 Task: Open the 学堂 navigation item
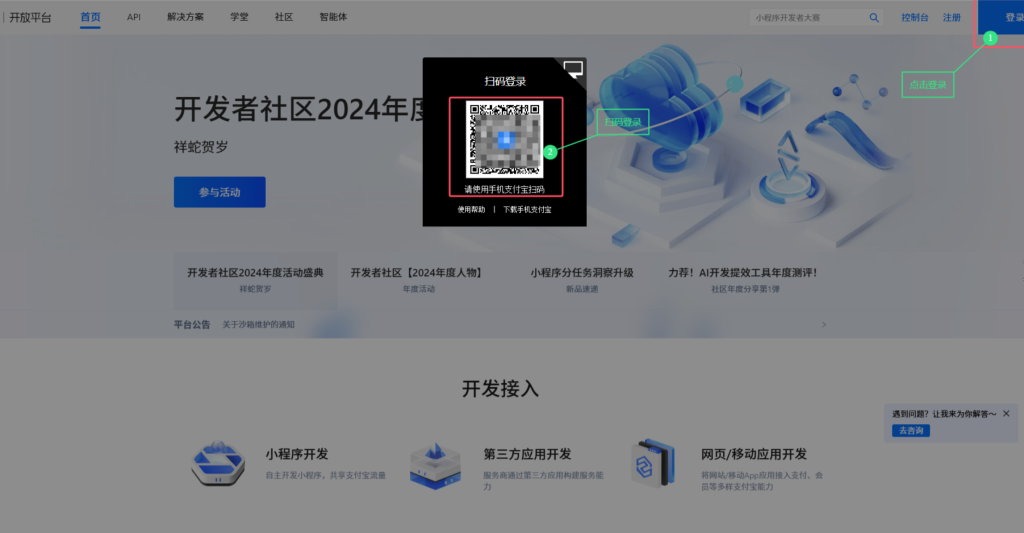pyautogui.click(x=239, y=18)
